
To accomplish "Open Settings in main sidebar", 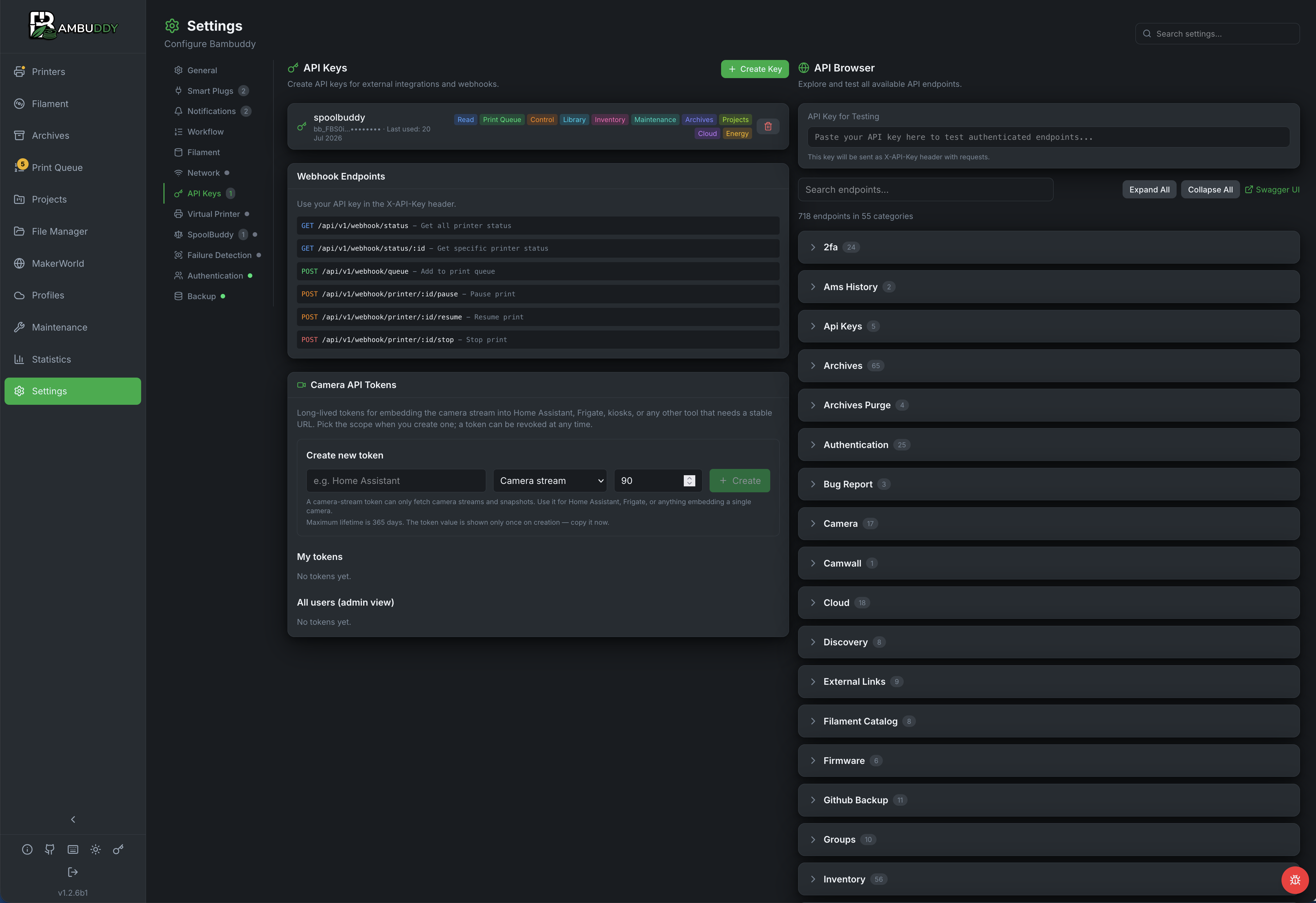I will coord(72,391).
